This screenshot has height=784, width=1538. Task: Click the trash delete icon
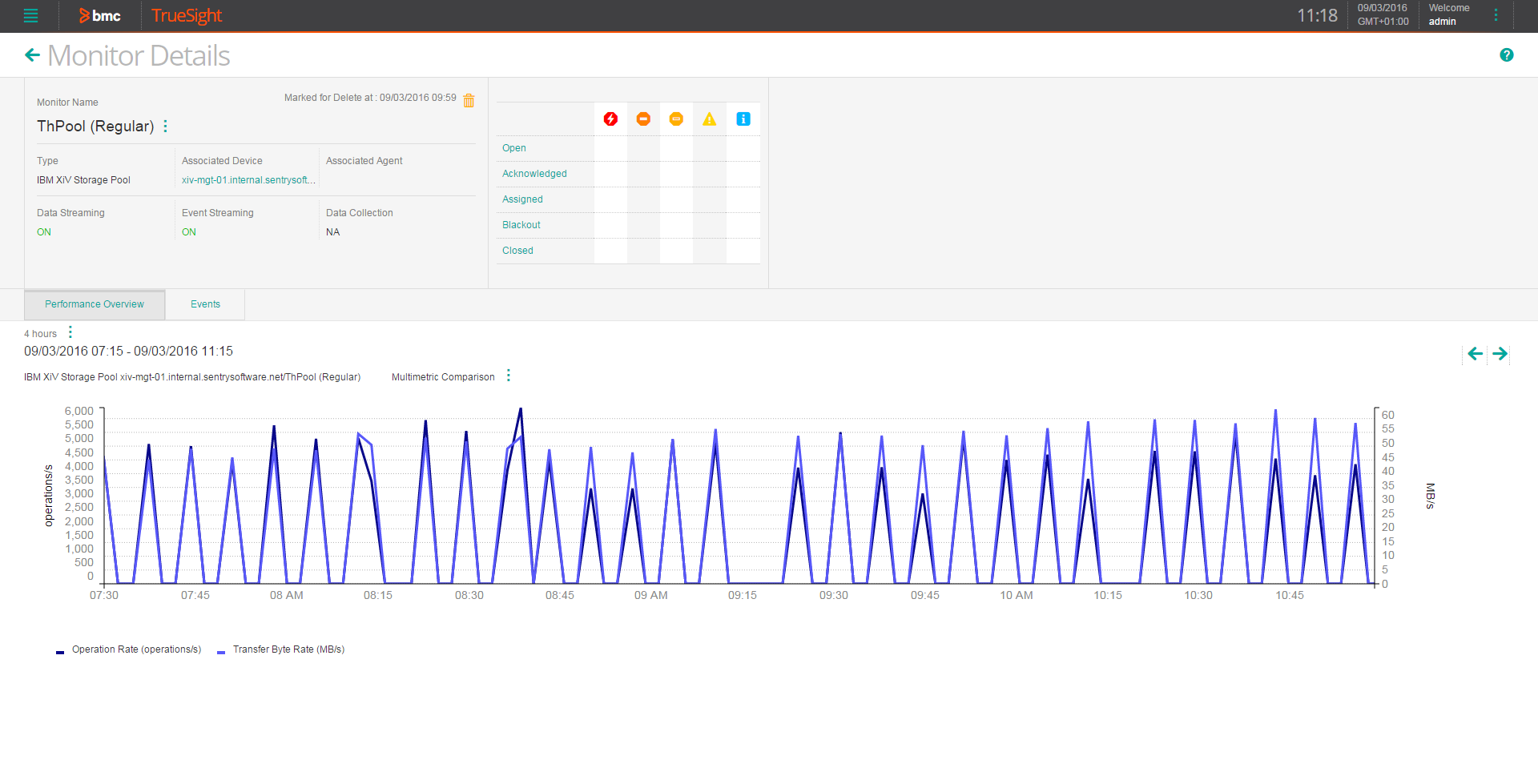[469, 100]
